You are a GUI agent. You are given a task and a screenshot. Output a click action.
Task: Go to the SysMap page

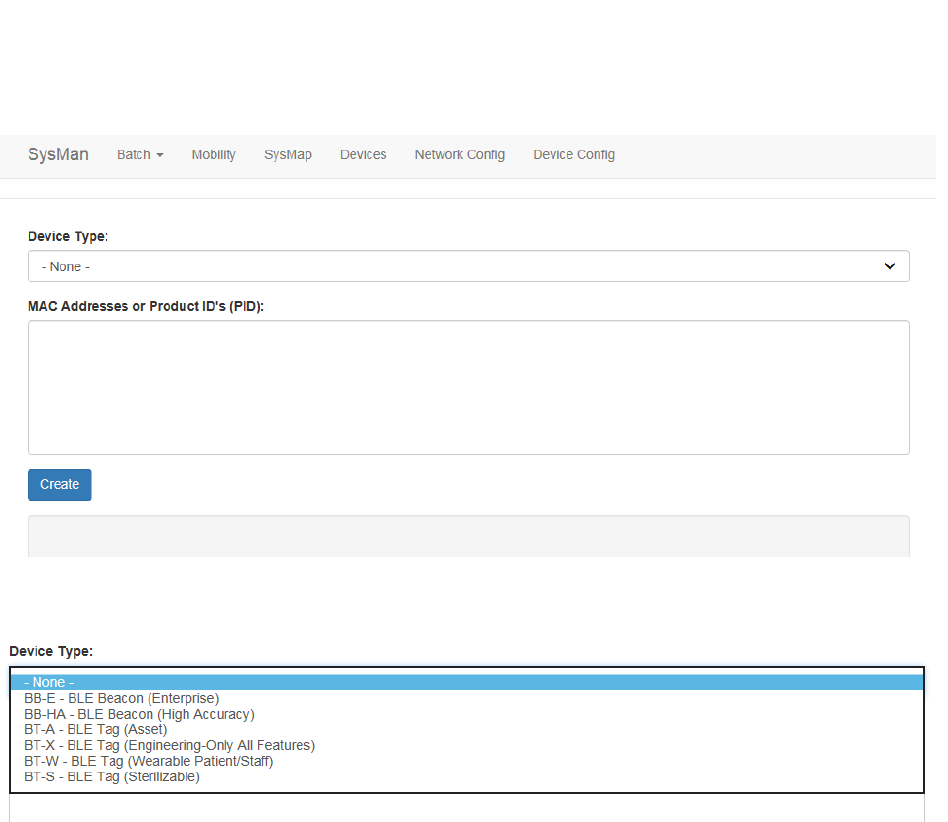[x=288, y=155]
